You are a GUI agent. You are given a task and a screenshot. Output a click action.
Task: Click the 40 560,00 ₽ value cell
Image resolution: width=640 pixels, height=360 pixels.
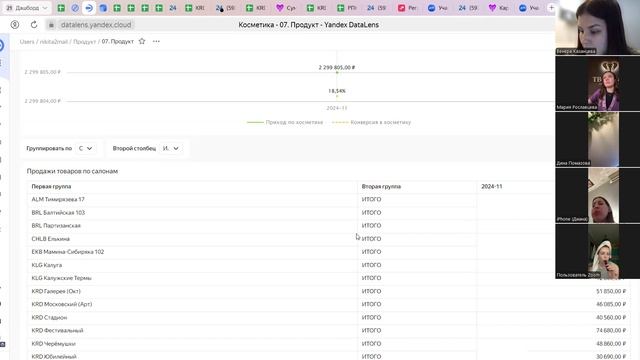[x=611, y=318]
